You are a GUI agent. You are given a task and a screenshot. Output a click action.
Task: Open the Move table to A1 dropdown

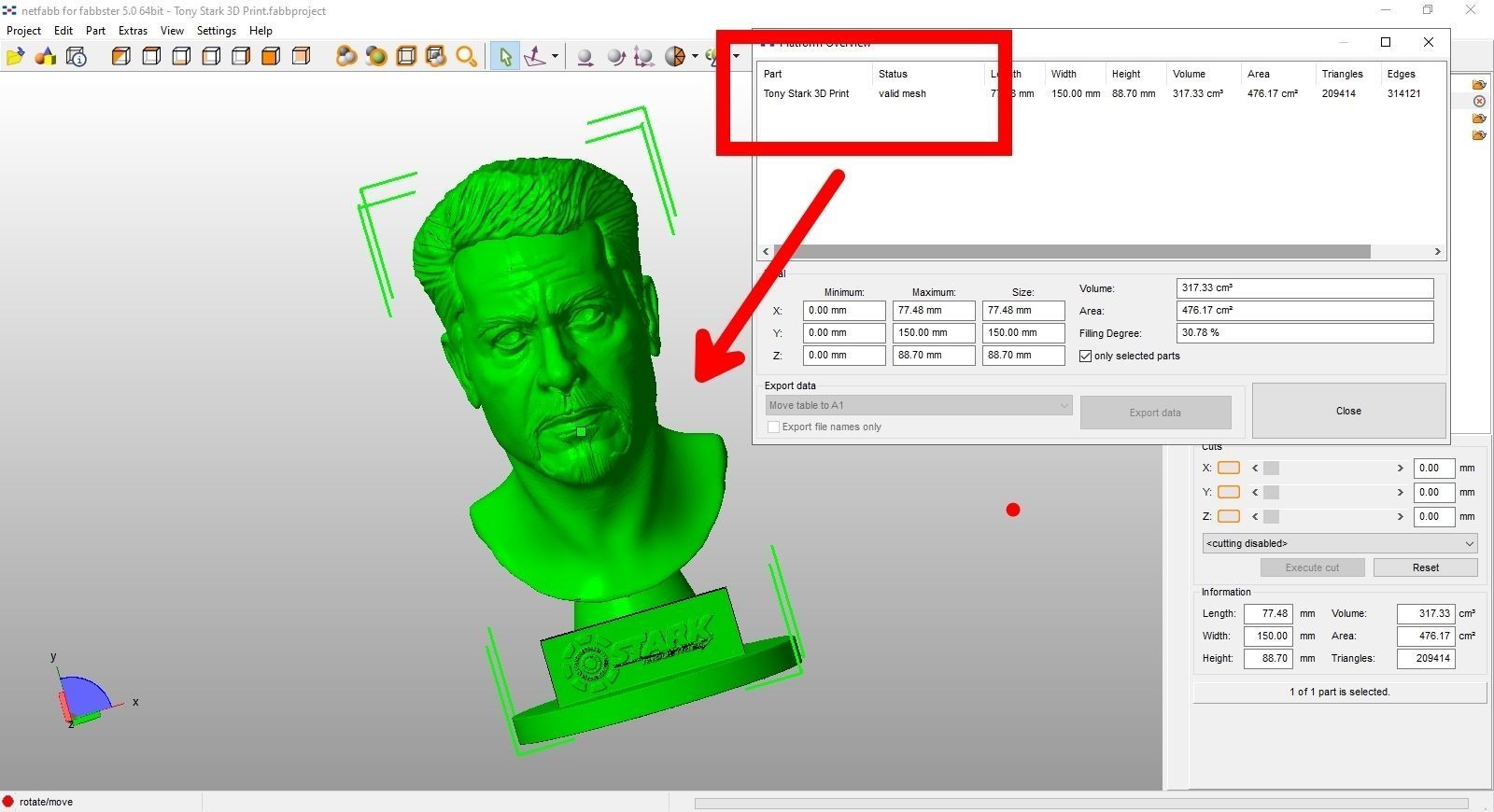pyautogui.click(x=919, y=405)
